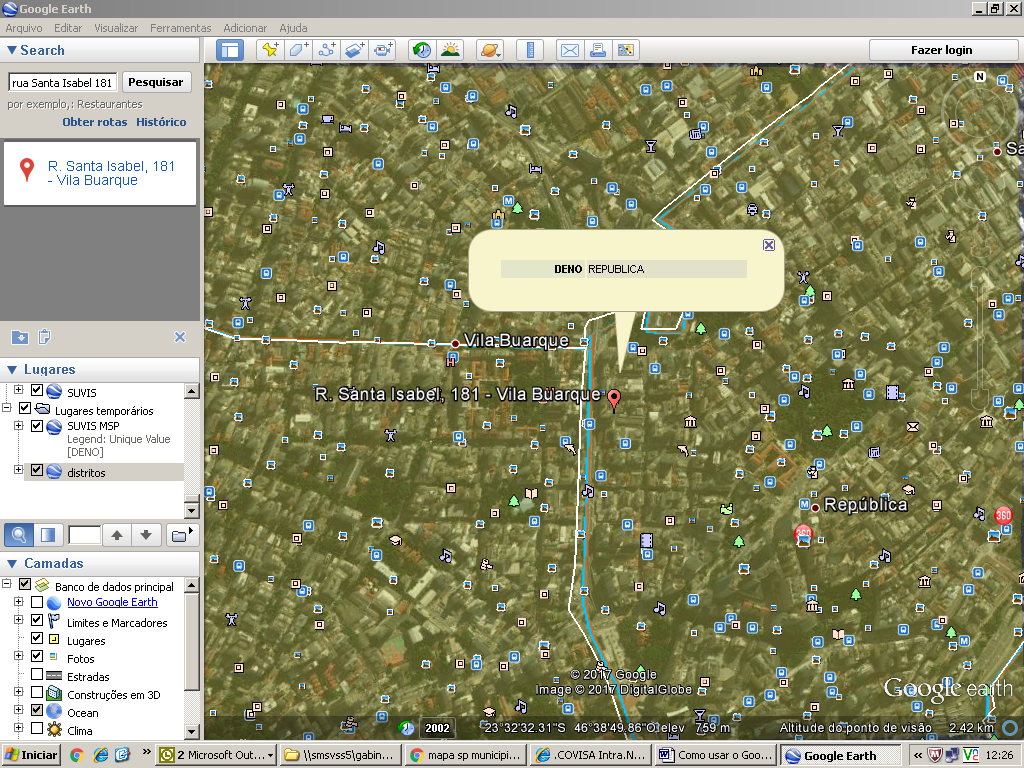
Task: Click into the search address field
Action: coord(63,82)
